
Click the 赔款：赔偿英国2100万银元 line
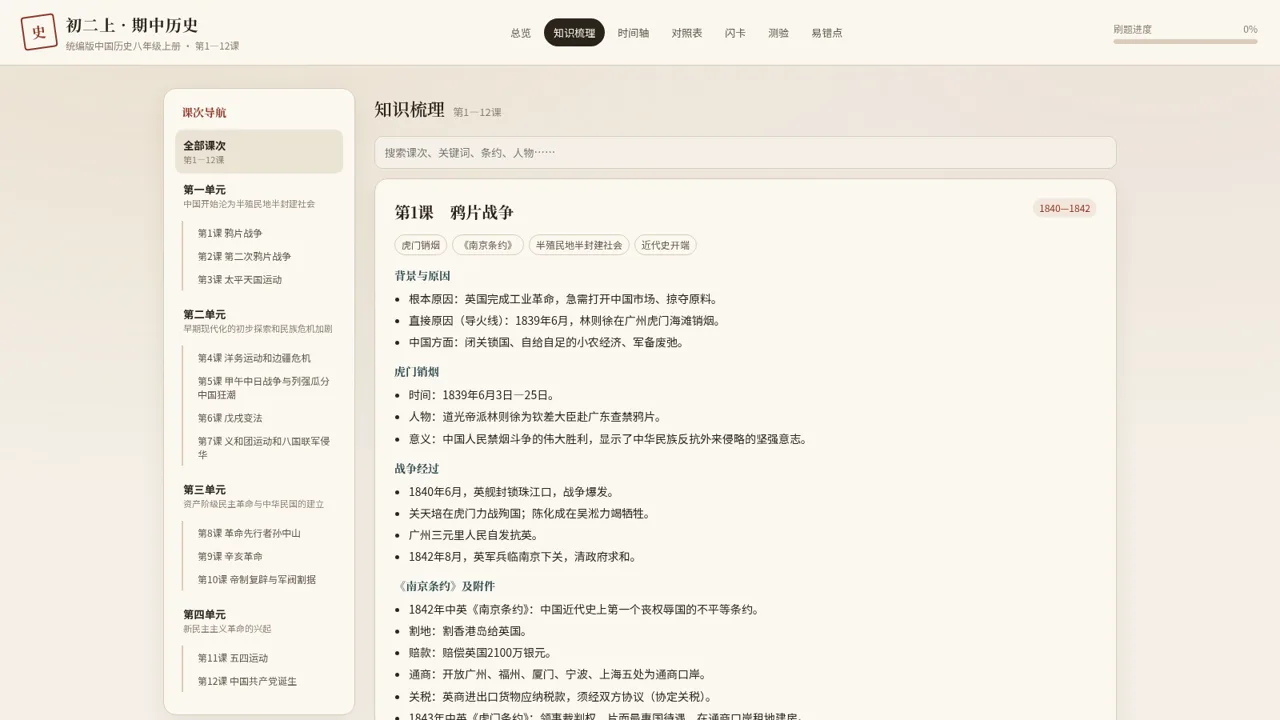click(x=480, y=653)
